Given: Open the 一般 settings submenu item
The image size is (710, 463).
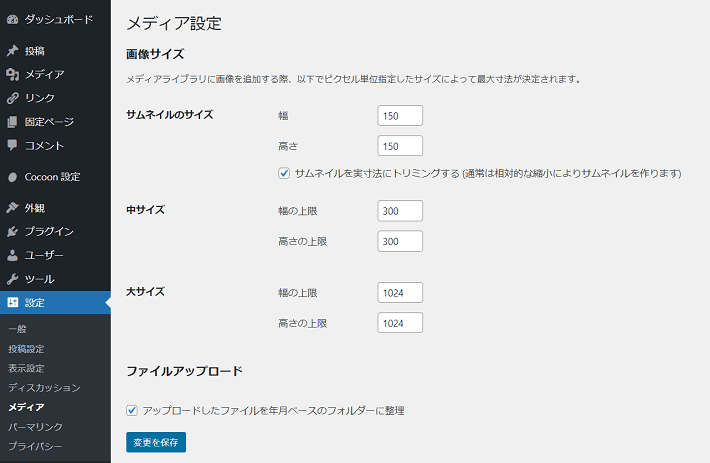Looking at the screenshot, I should pyautogui.click(x=17, y=329).
